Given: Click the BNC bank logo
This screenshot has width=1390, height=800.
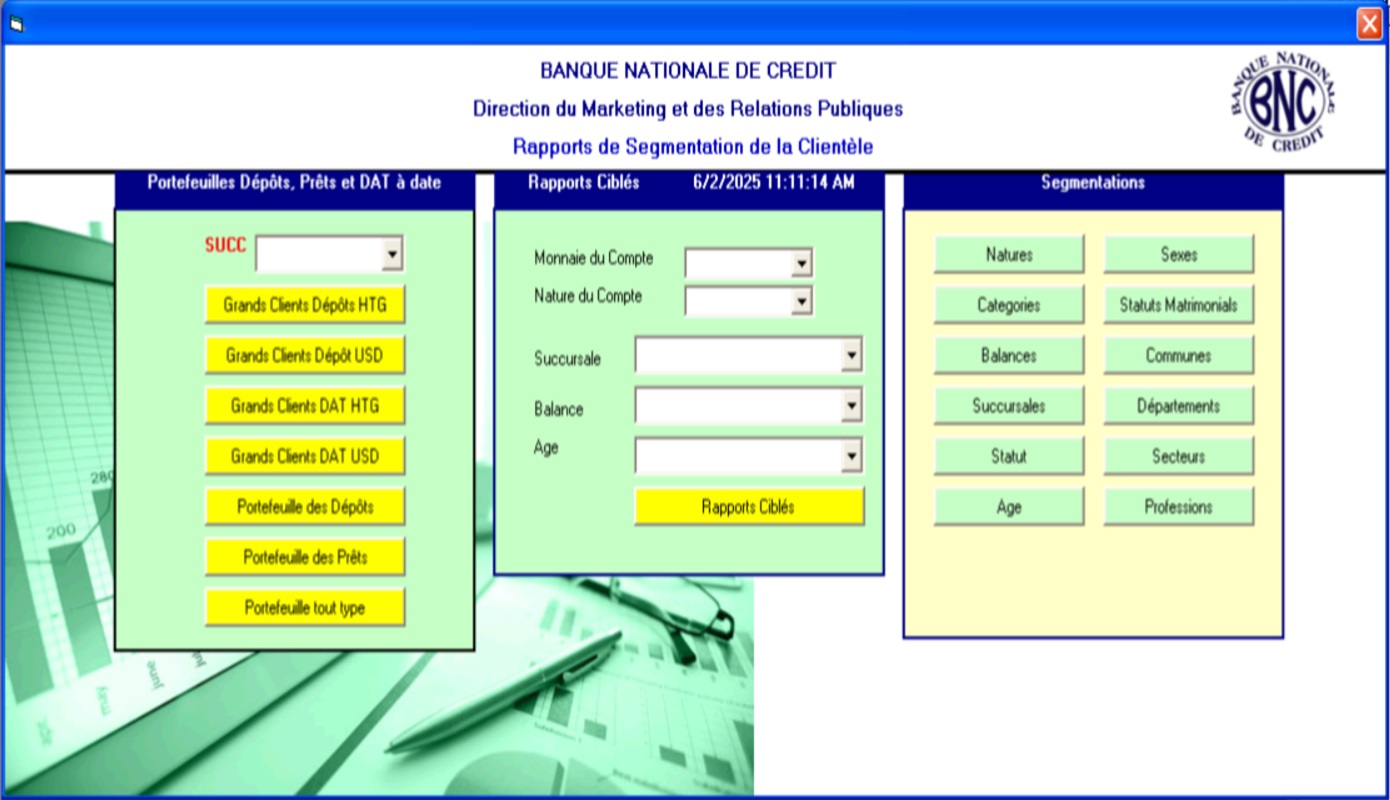Looking at the screenshot, I should pos(1283,100).
